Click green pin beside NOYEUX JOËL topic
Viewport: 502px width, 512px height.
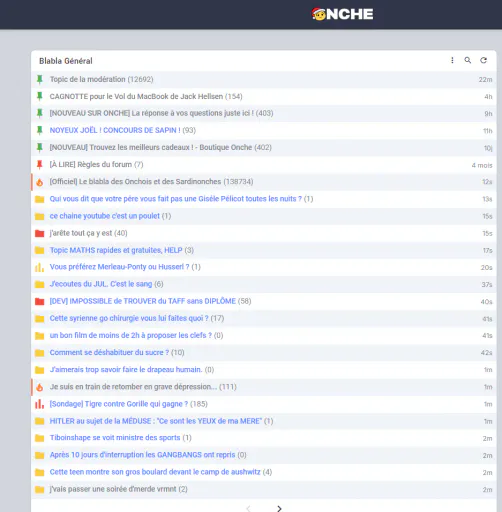click(40, 130)
